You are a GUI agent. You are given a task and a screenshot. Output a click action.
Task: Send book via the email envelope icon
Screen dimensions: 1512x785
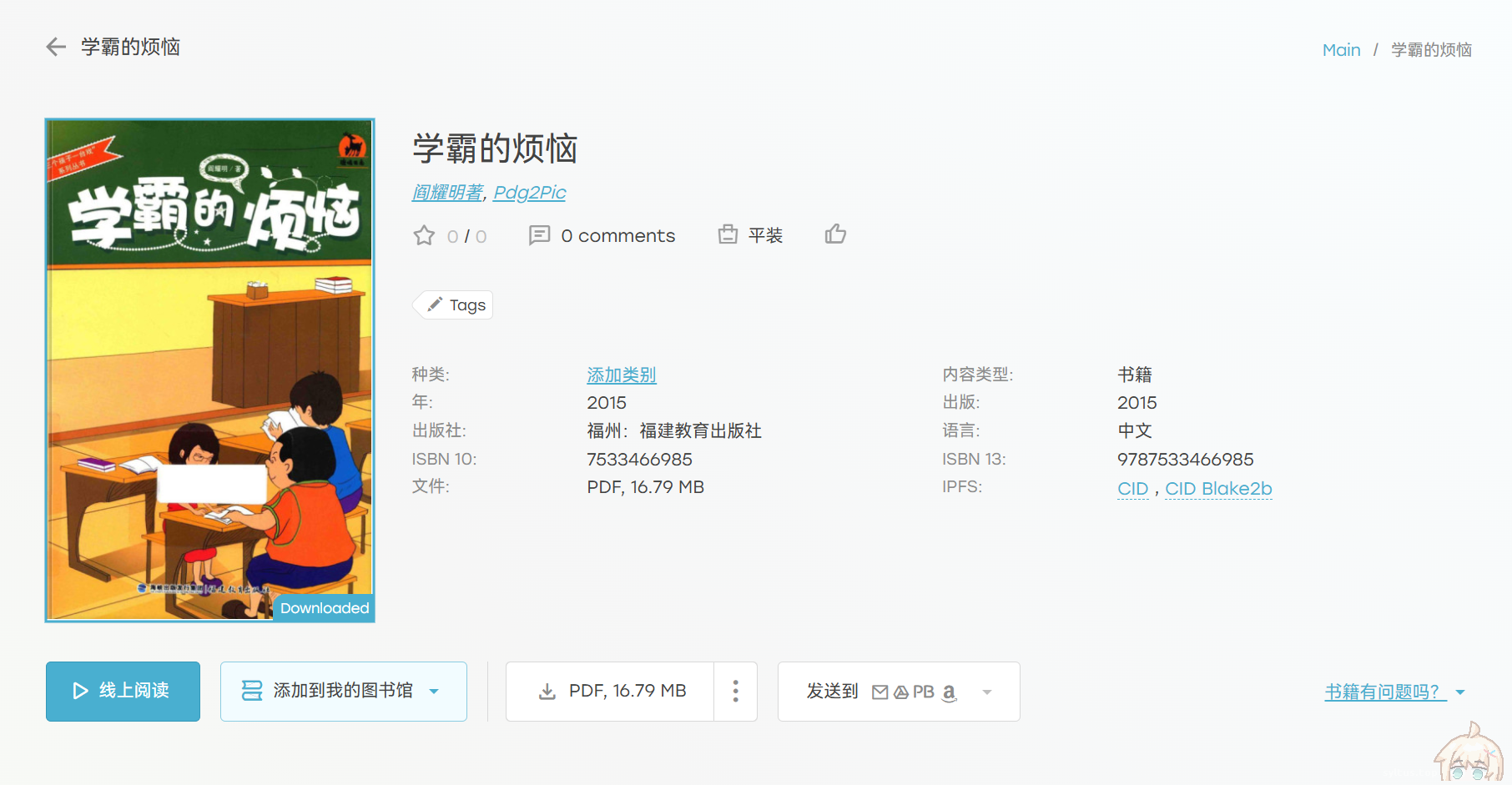click(880, 692)
